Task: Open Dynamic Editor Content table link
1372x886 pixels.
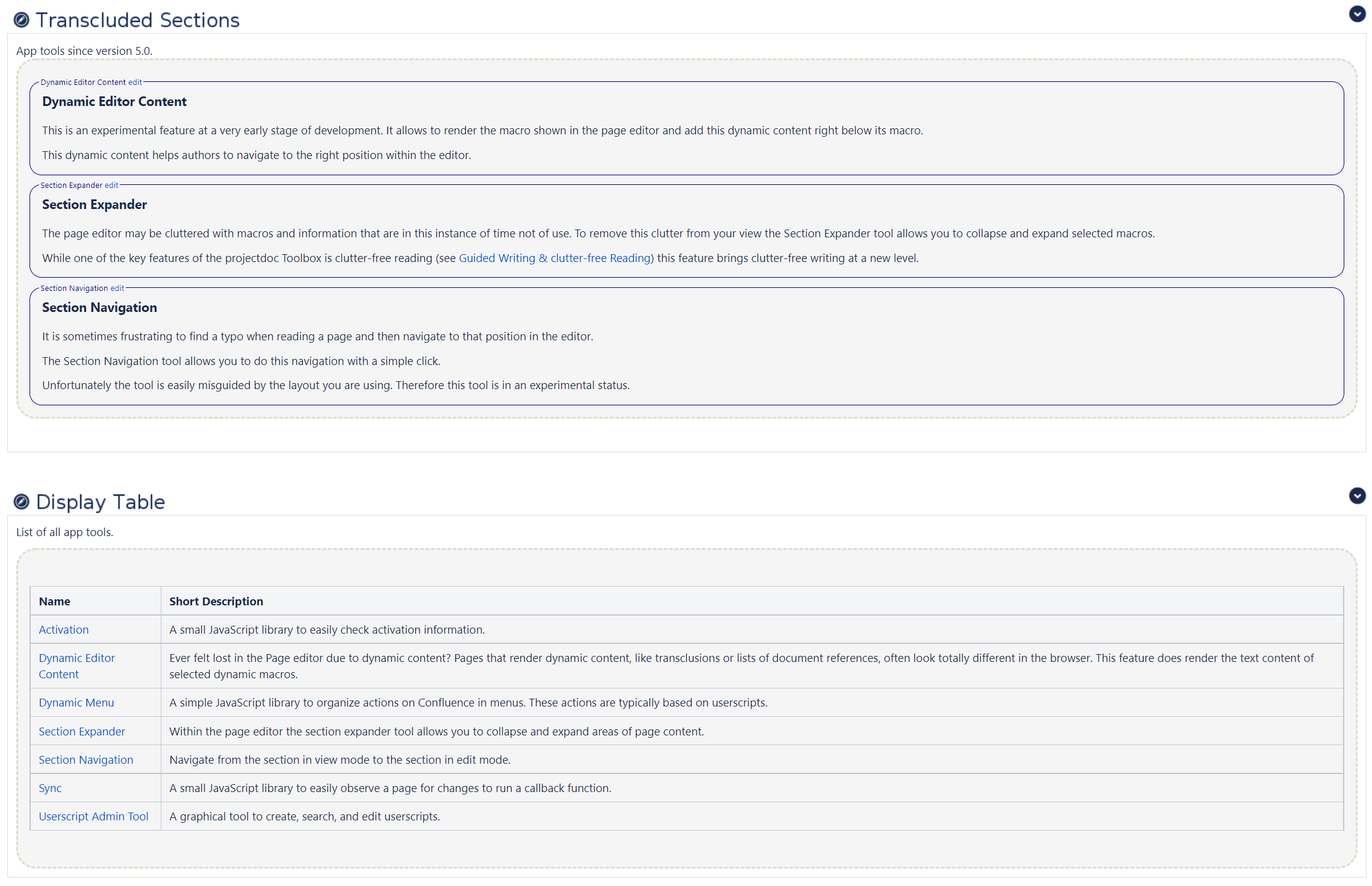Action: pyautogui.click(x=76, y=658)
